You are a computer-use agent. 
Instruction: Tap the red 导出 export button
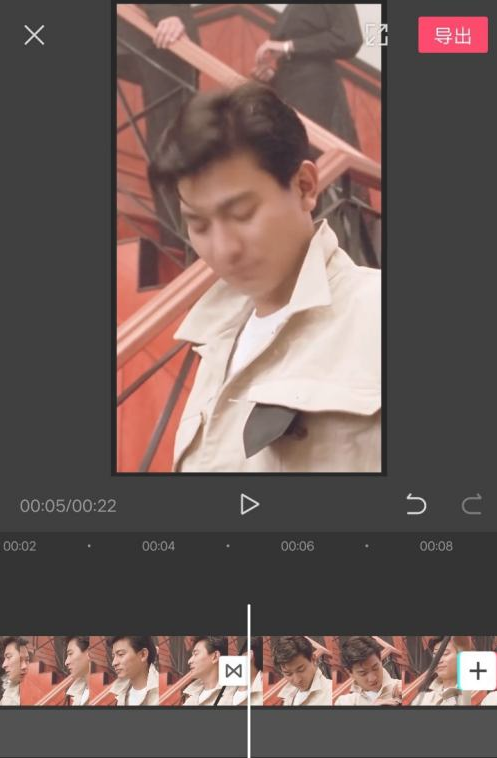[x=453, y=35]
